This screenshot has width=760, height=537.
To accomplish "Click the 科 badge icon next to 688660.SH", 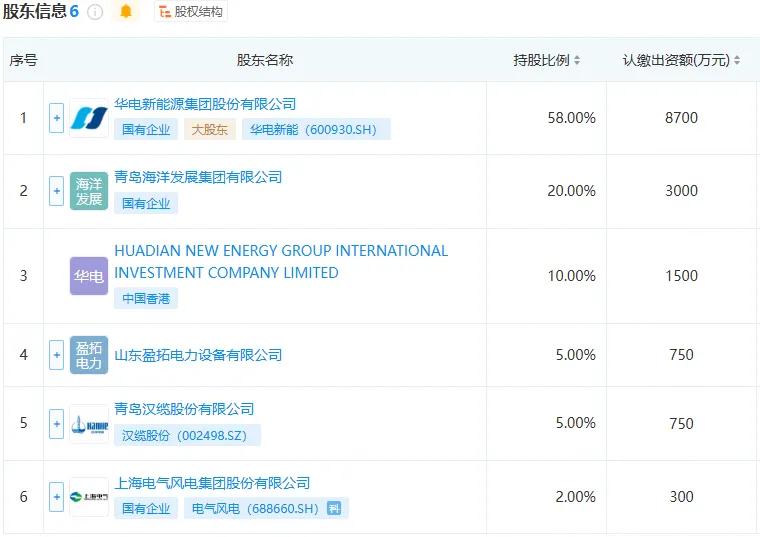I will click(334, 508).
